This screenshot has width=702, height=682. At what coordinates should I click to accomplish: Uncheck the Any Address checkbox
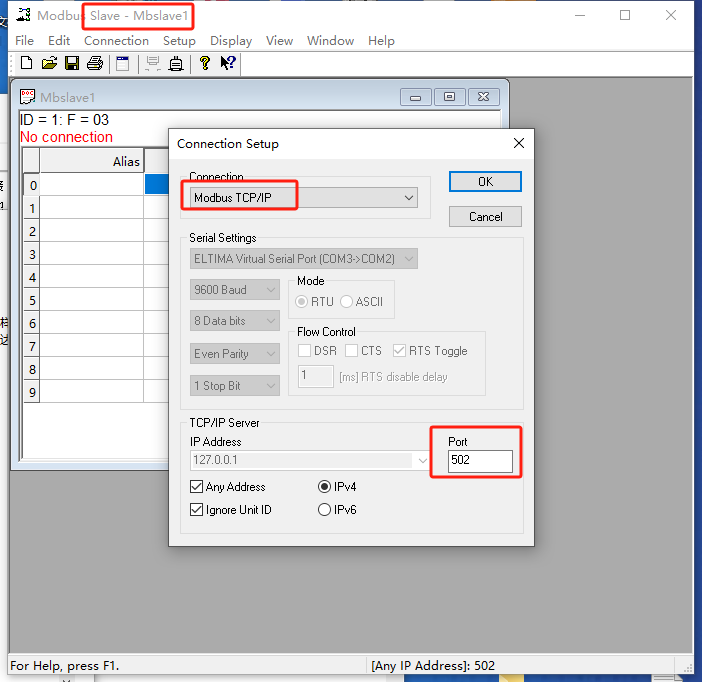pyautogui.click(x=197, y=487)
